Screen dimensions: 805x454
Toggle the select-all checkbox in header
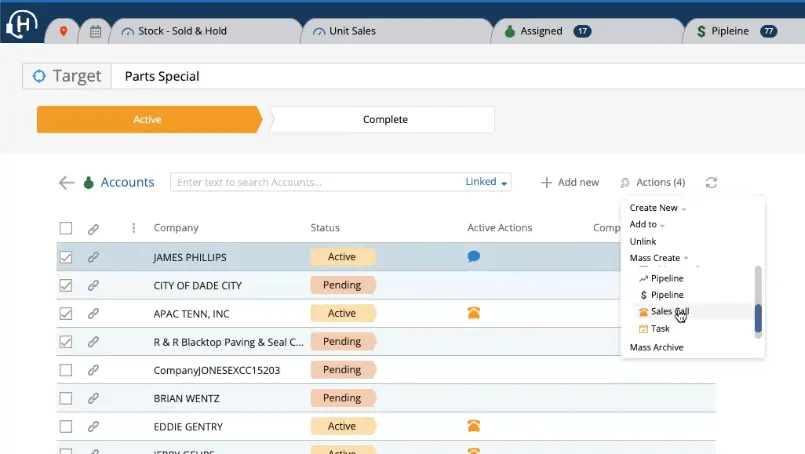tap(66, 228)
